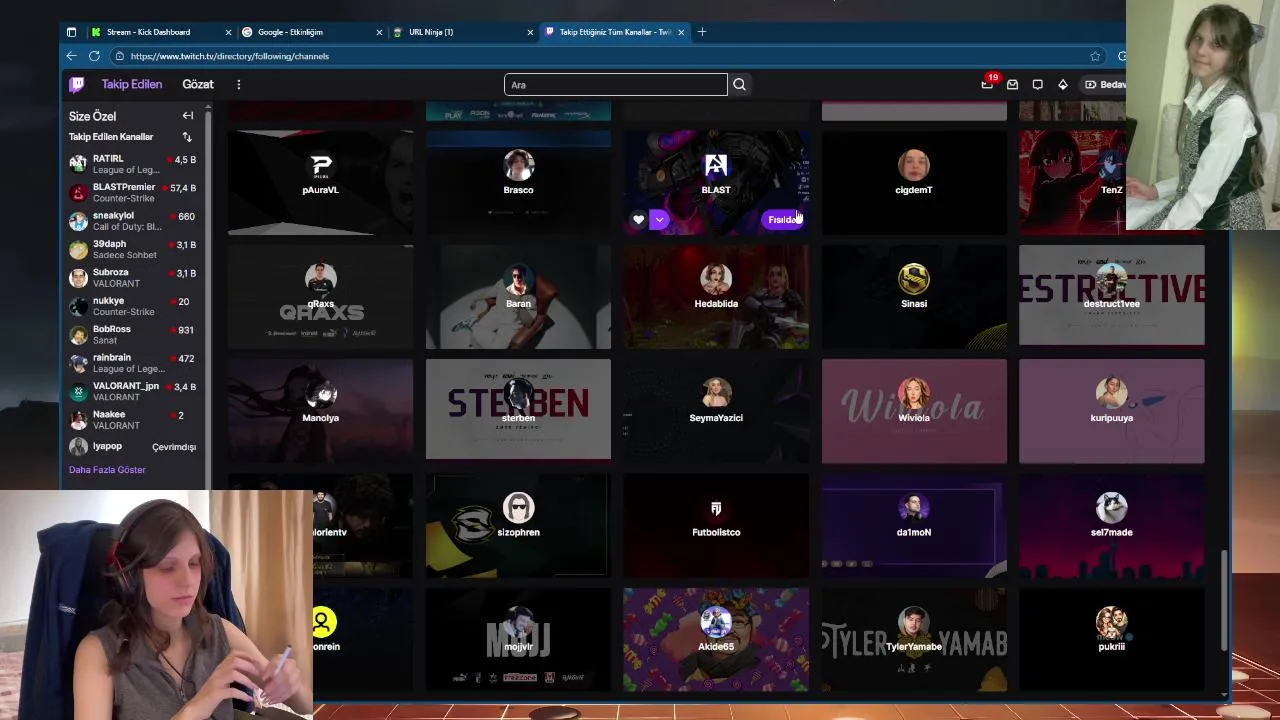Open sneakylol channel in sidebar

click(x=133, y=221)
